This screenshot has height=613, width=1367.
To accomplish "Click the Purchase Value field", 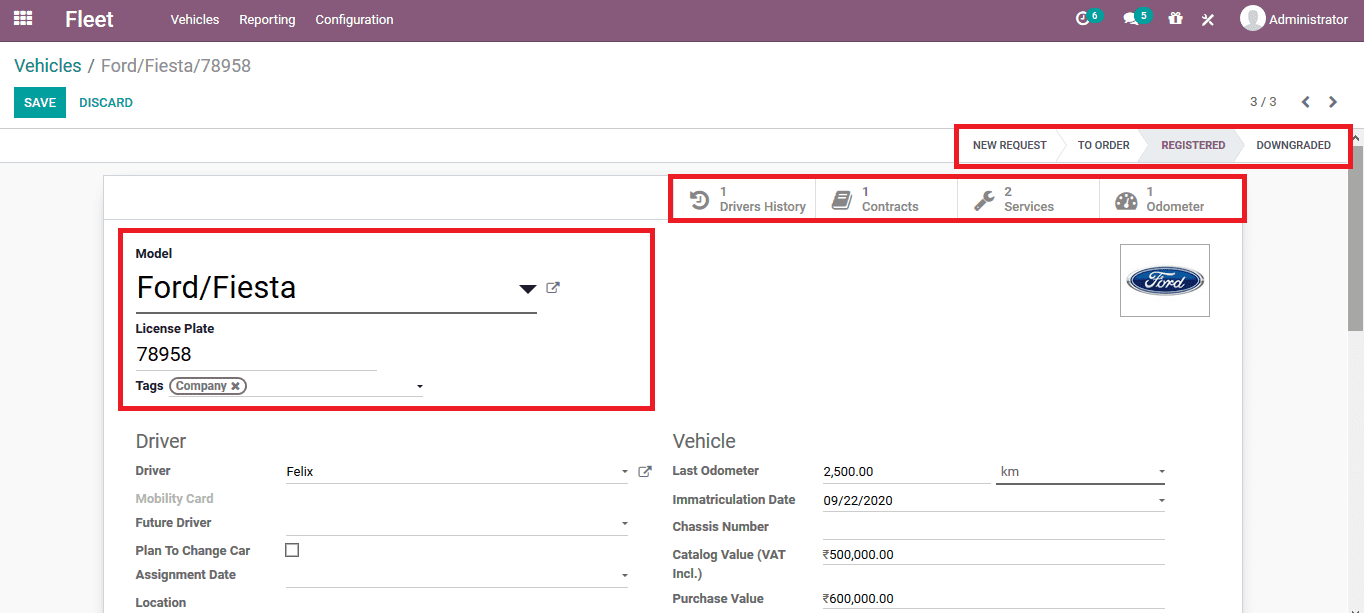I will click(x=994, y=599).
